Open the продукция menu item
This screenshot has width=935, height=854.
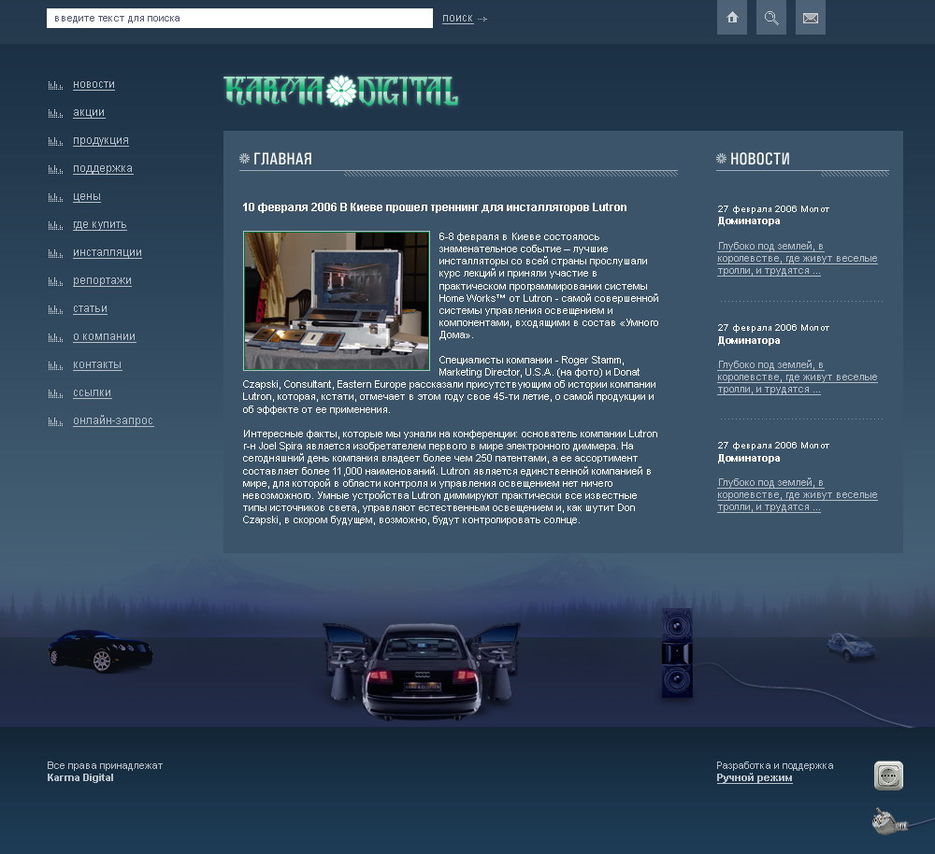101,141
